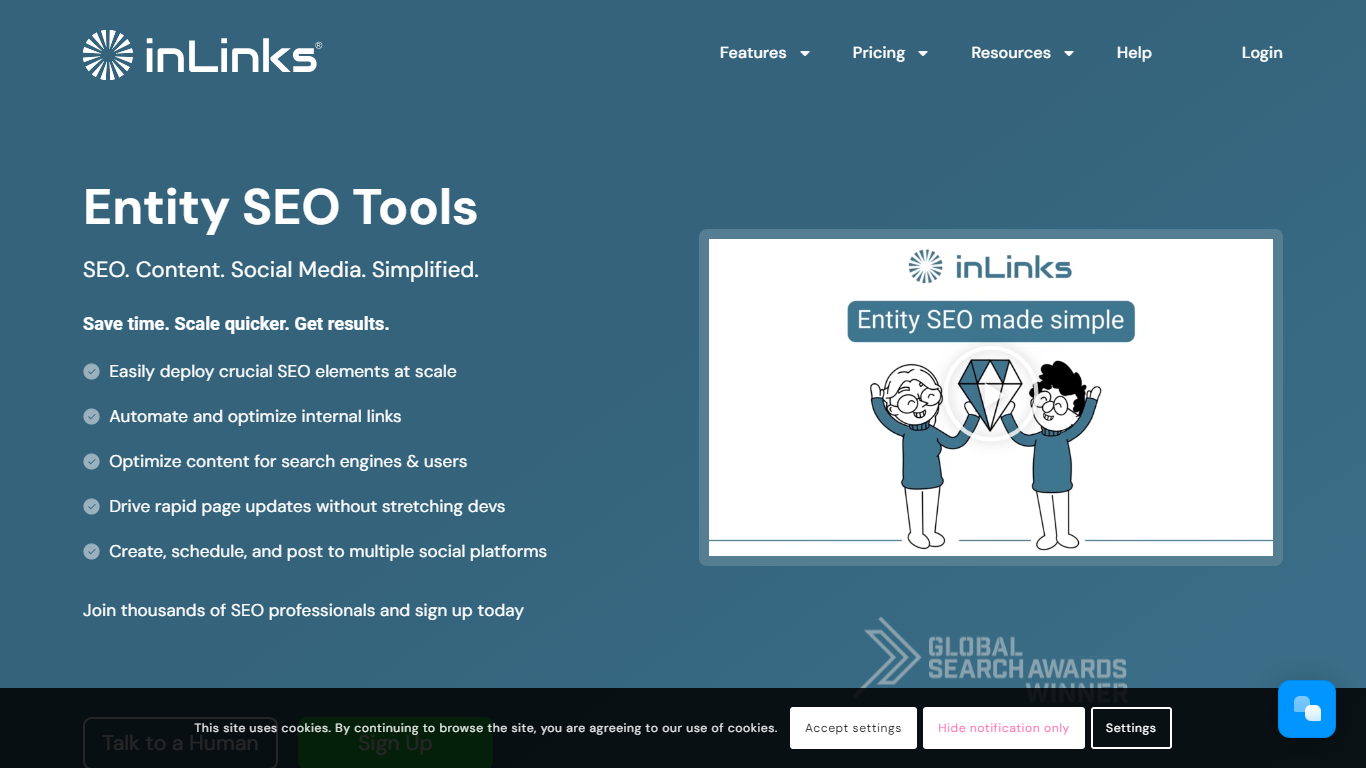Open the Pricing menu item
This screenshot has width=1366, height=768.
tap(879, 53)
